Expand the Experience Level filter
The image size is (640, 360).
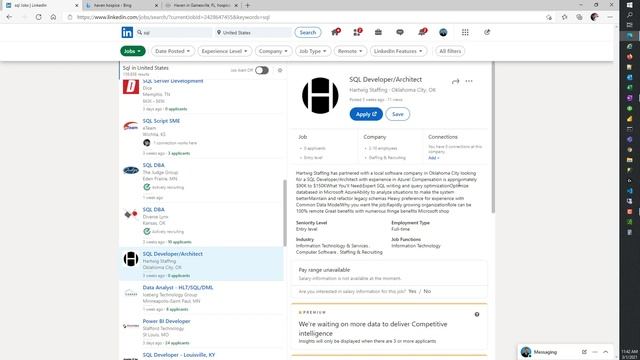[224, 51]
